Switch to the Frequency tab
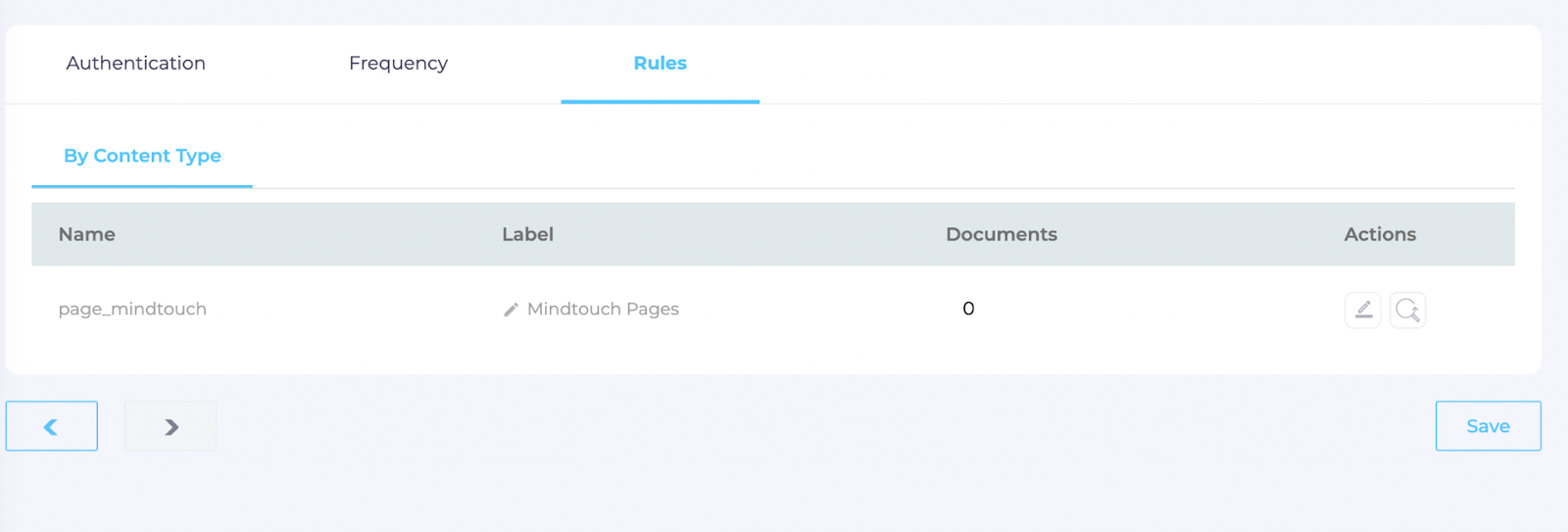This screenshot has height=532, width=1568. [x=398, y=64]
